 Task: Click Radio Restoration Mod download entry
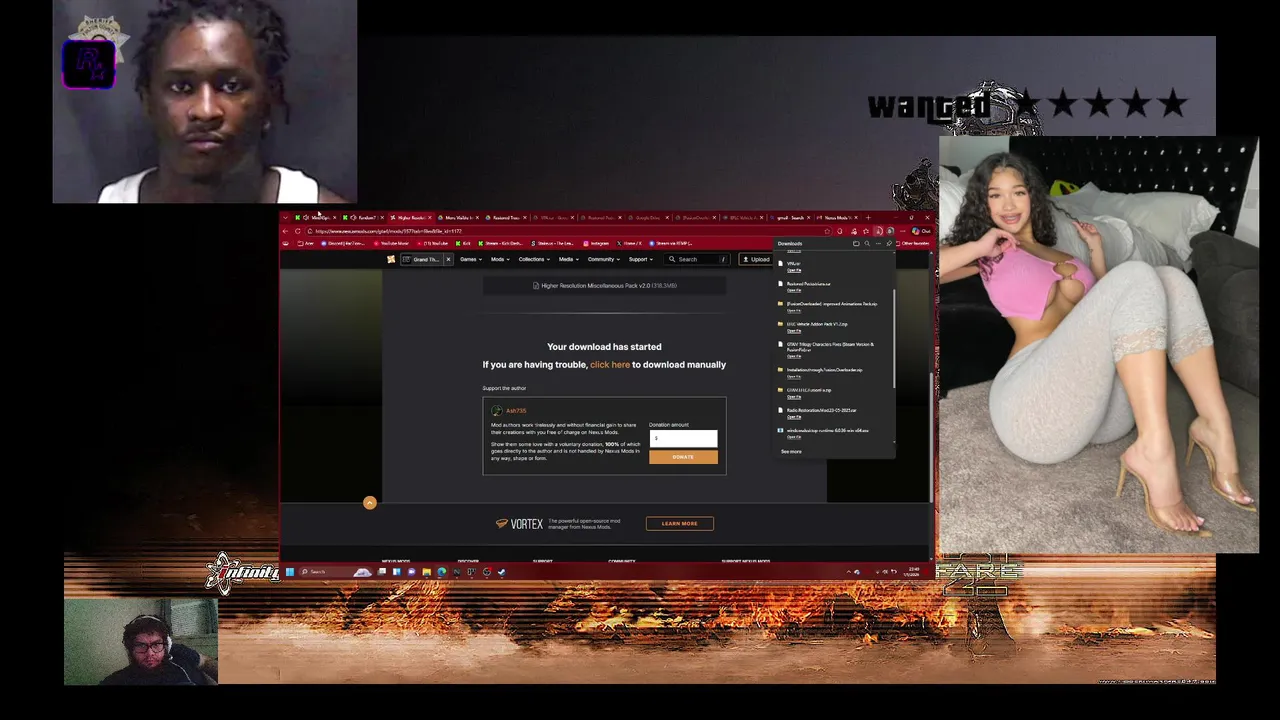(x=822, y=410)
